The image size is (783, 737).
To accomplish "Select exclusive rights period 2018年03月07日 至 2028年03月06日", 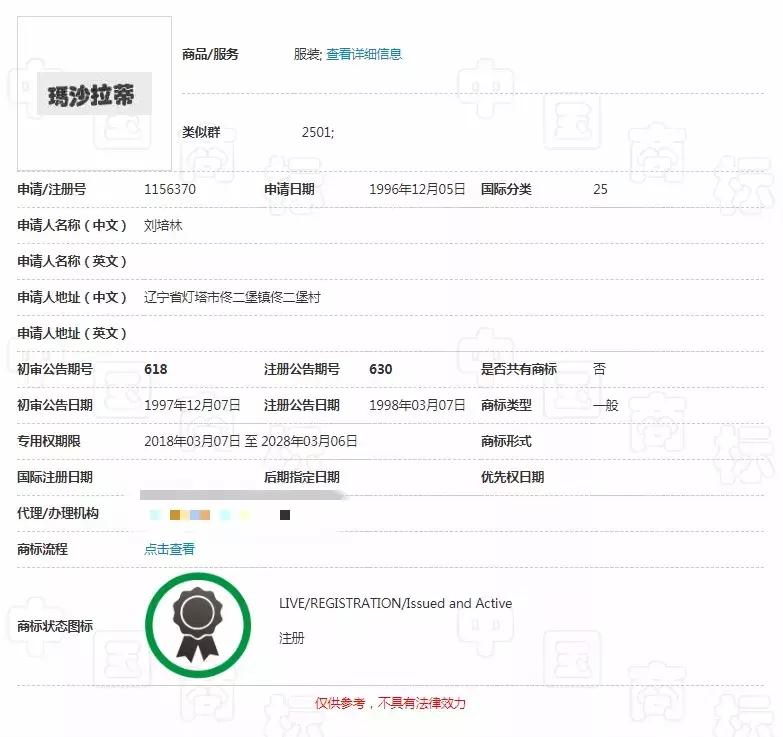I will 251,441.
